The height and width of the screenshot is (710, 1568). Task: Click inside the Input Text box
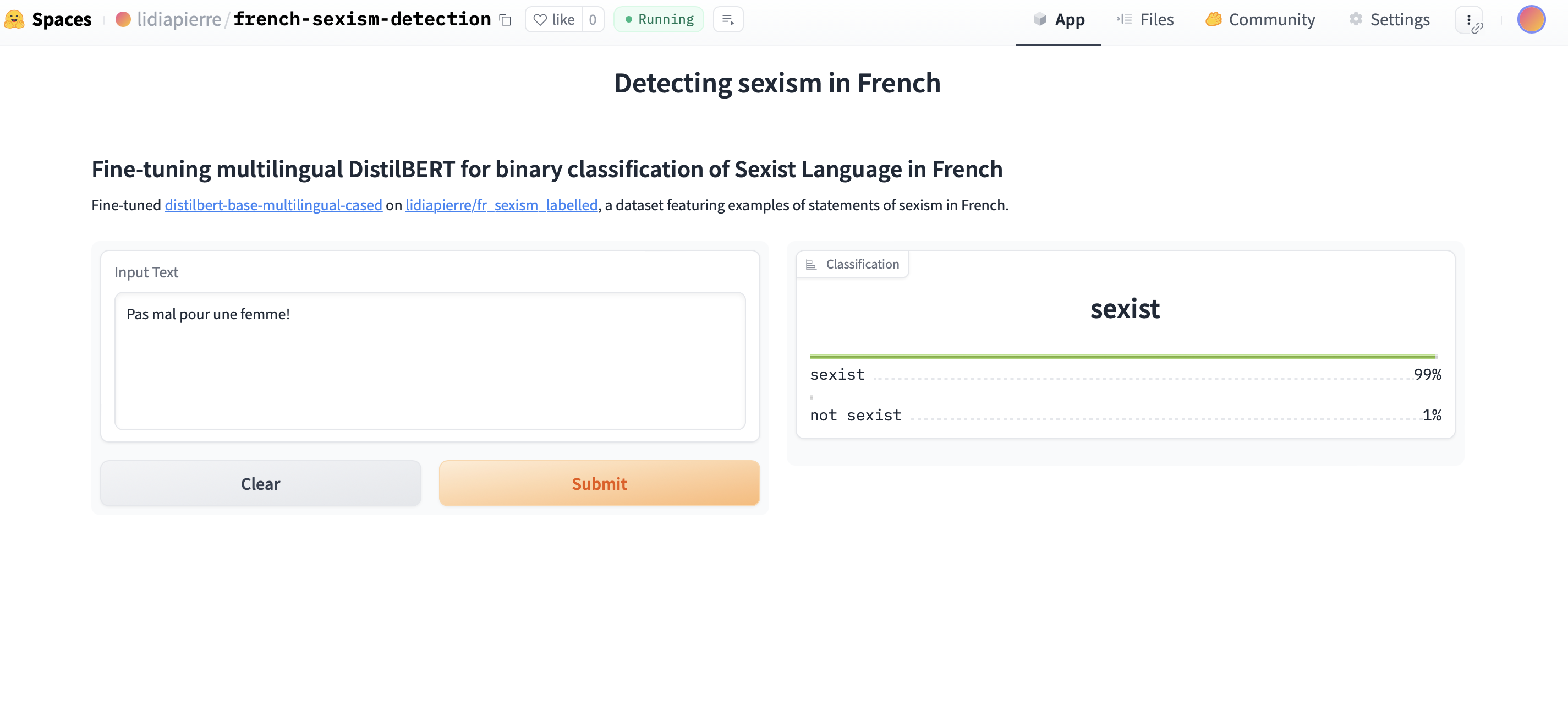pos(430,361)
